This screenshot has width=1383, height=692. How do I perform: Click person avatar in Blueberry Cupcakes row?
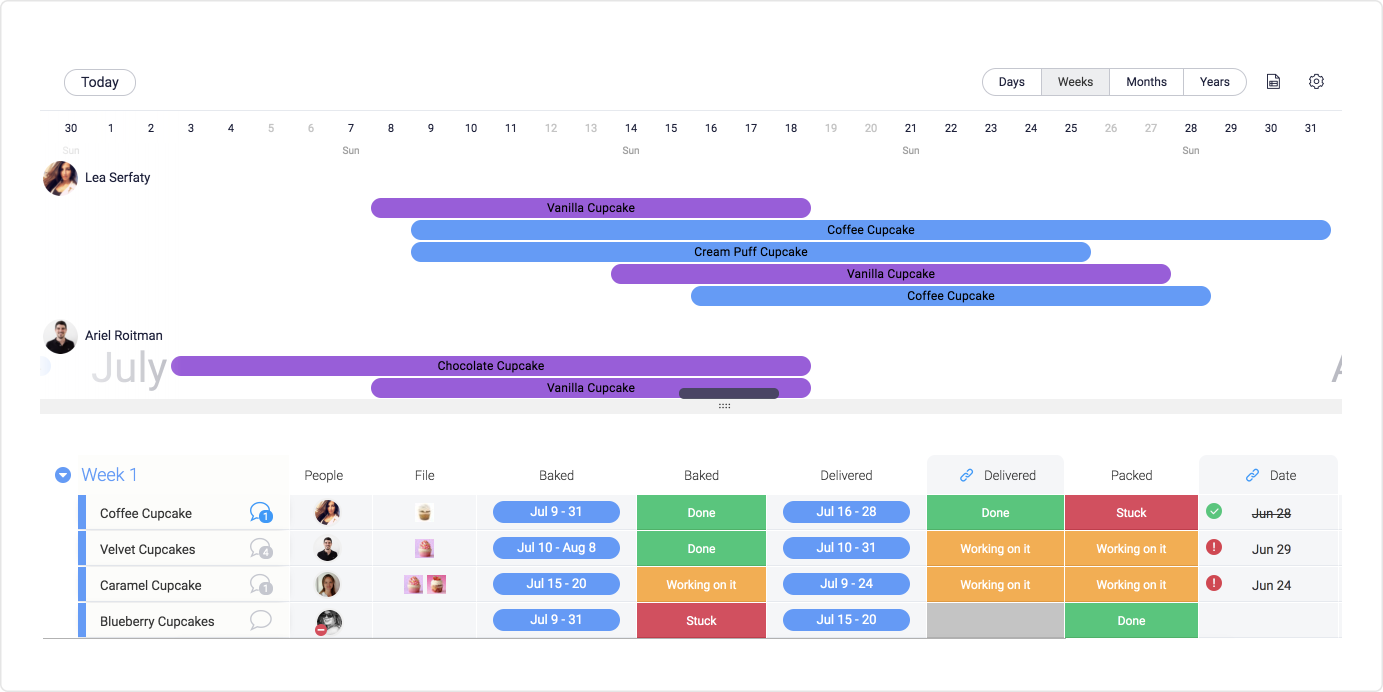(328, 622)
